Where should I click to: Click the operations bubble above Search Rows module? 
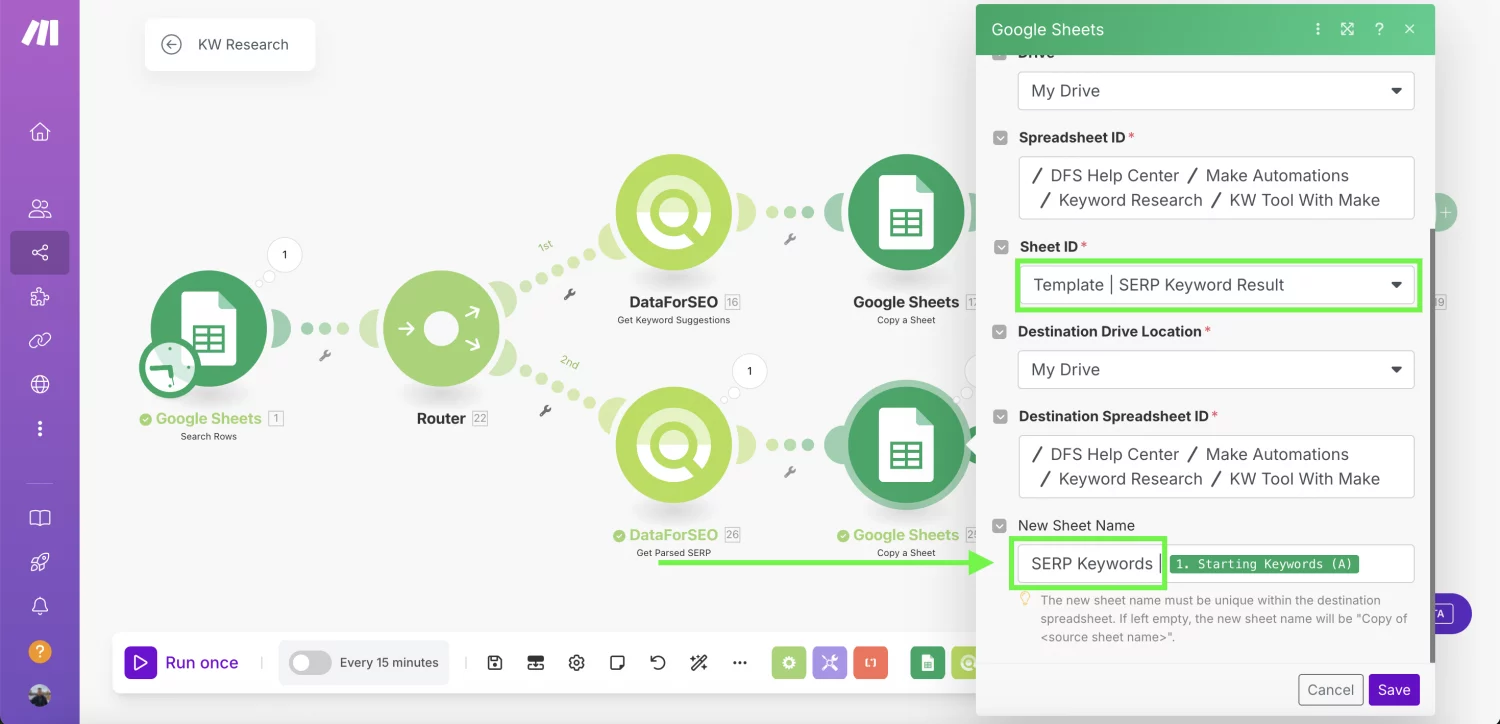click(285, 255)
